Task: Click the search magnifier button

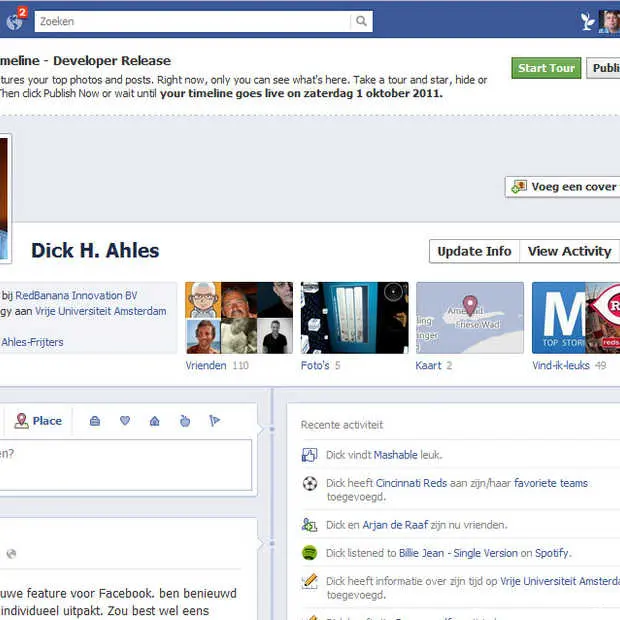Action: [361, 21]
